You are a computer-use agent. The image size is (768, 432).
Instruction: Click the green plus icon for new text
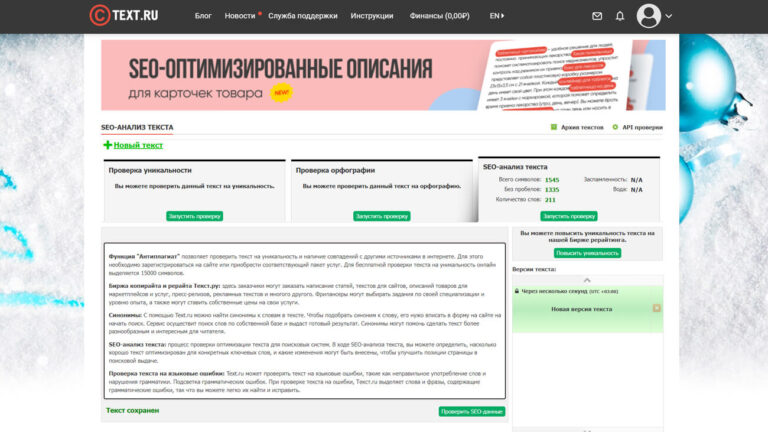point(108,145)
